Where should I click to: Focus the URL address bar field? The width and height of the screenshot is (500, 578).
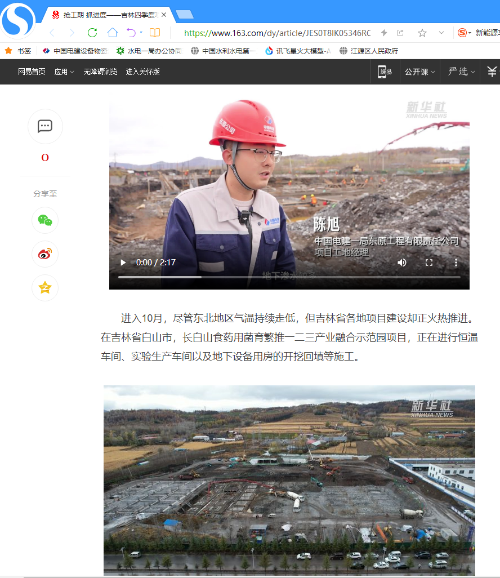pyautogui.click(x=277, y=33)
